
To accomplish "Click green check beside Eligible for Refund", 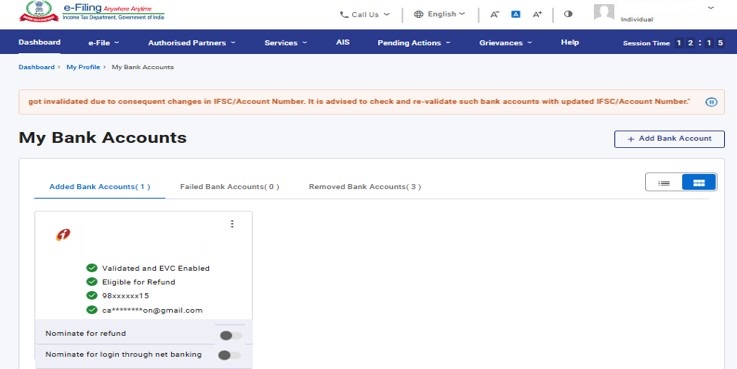I will tap(92, 282).
